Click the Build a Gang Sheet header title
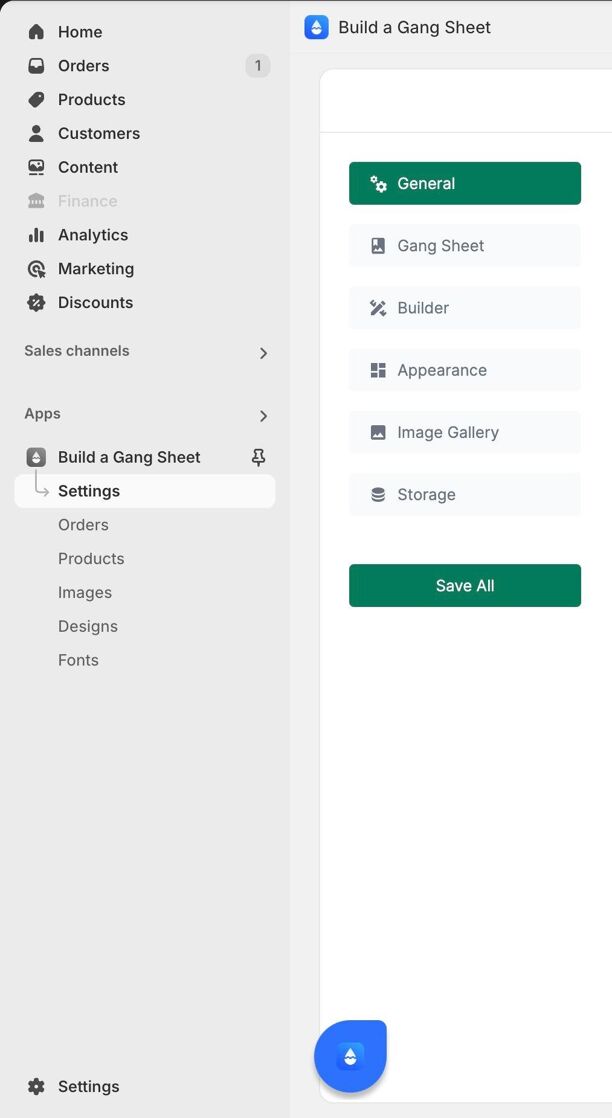The height and width of the screenshot is (1118, 612). 414,28
